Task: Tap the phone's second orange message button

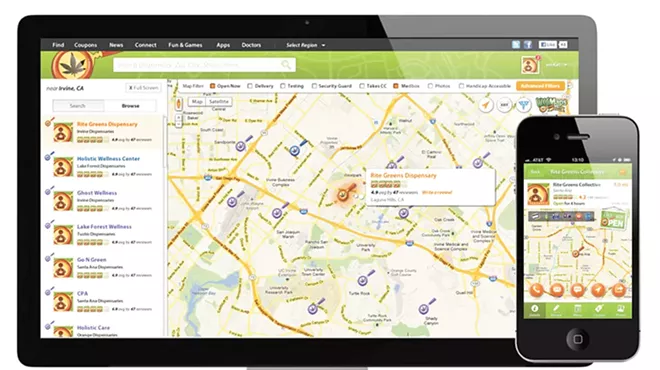Action: 557,290
